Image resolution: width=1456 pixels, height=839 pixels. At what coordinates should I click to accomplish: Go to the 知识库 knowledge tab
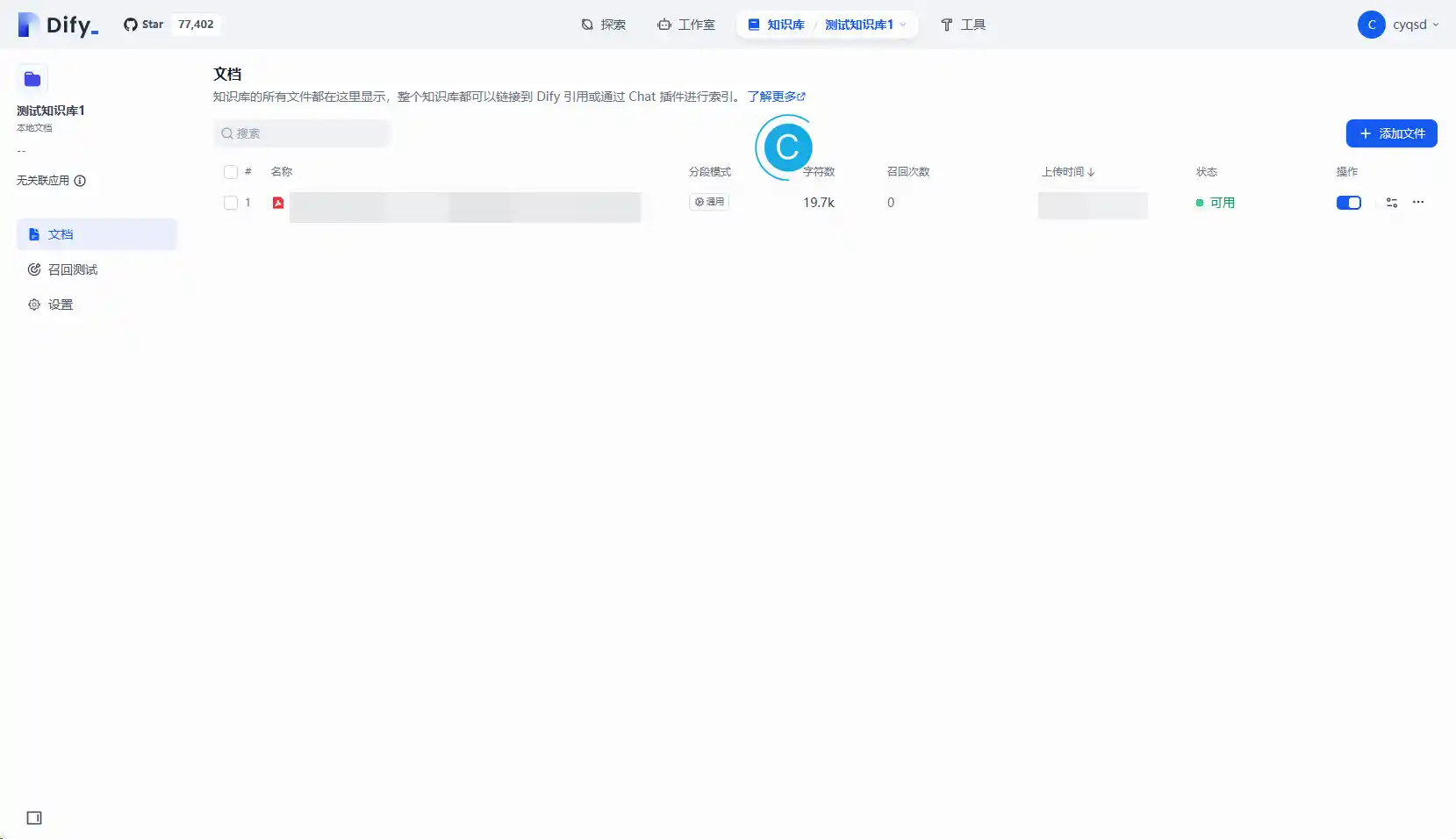[x=776, y=25]
